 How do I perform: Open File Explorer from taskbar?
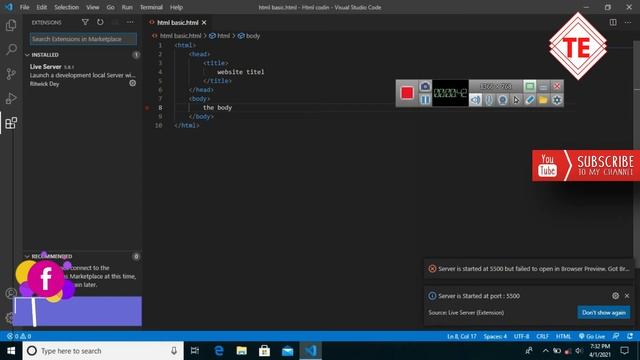242,351
